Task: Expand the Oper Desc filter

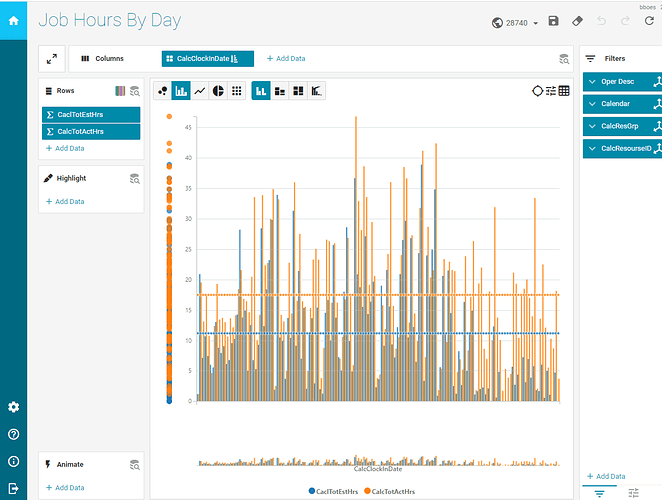Action: pos(592,82)
